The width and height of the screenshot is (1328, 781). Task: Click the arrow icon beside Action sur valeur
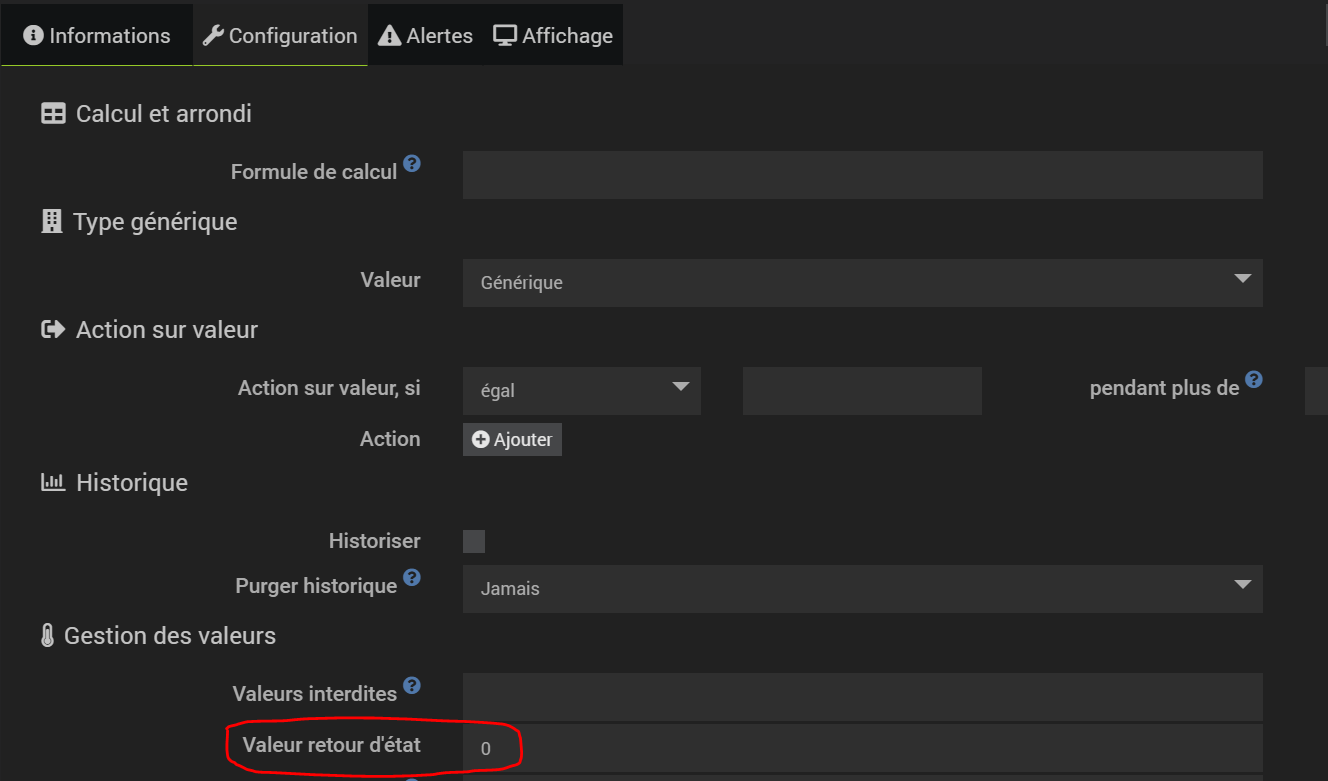pos(53,330)
